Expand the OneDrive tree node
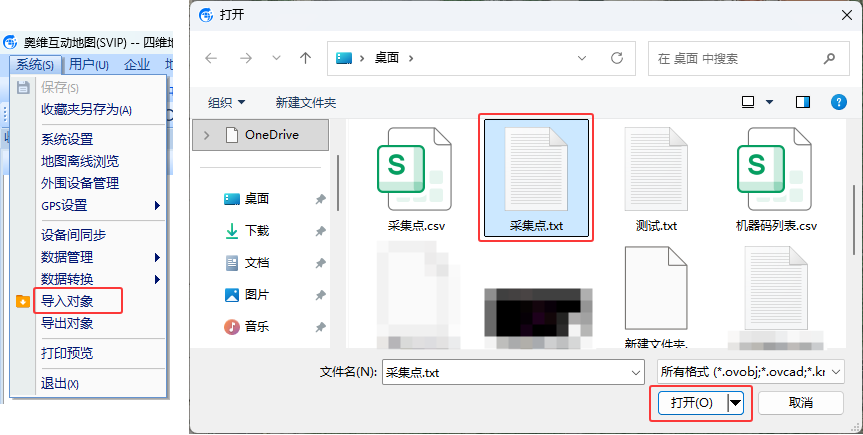863x435 pixels. tap(206, 135)
